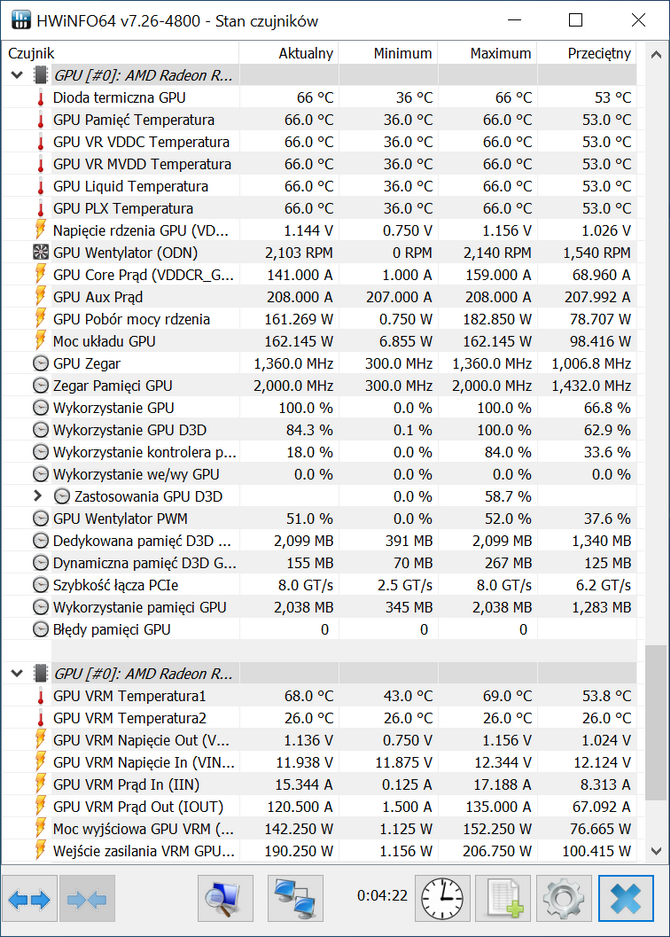Click the Minimum column header
The image size is (670, 937).
[x=388, y=53]
